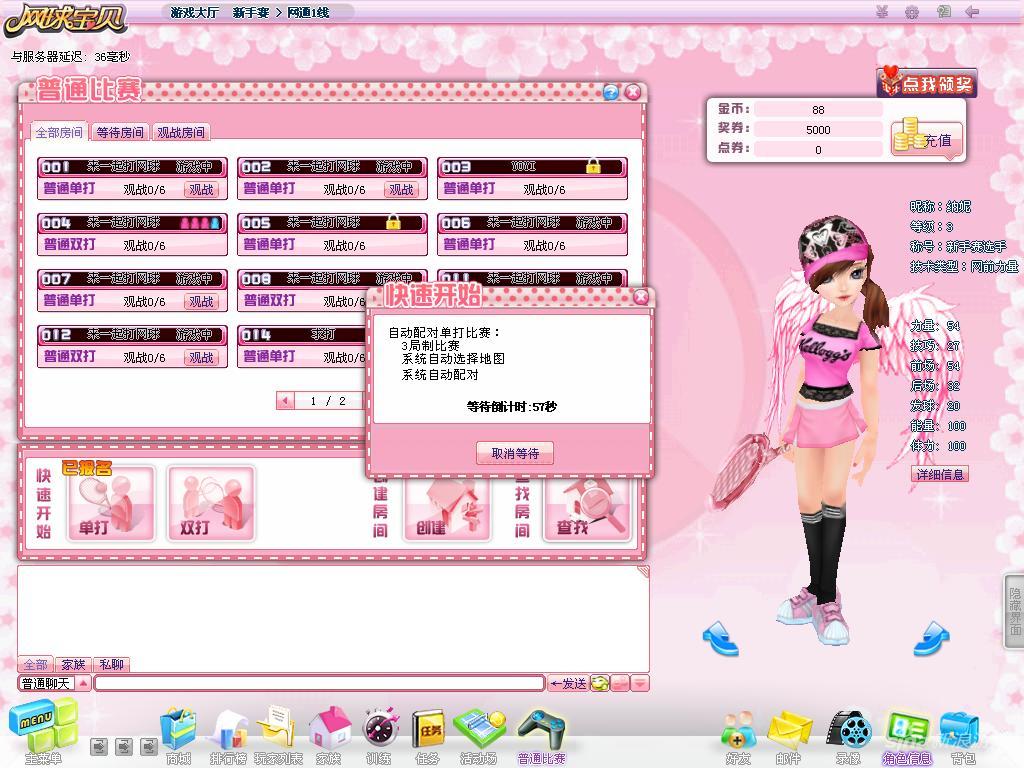
Task: Open the 背包 backpack icon
Action: click(x=960, y=731)
